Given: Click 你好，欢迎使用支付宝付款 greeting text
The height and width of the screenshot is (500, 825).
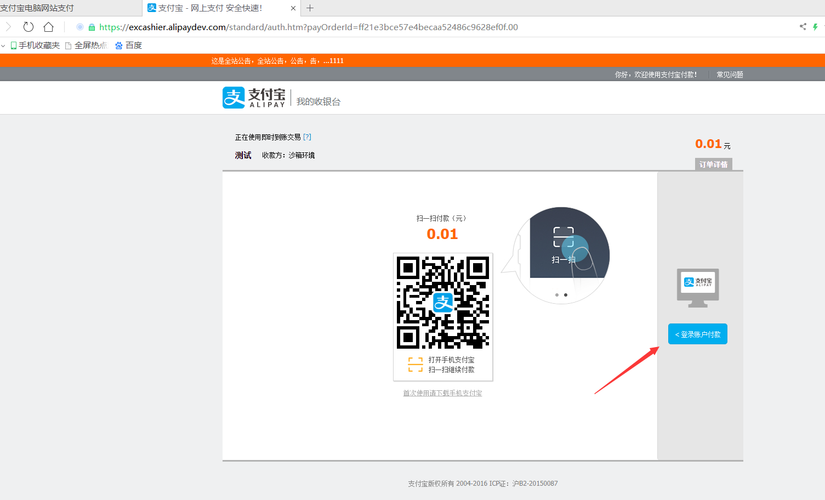Looking at the screenshot, I should [656, 75].
